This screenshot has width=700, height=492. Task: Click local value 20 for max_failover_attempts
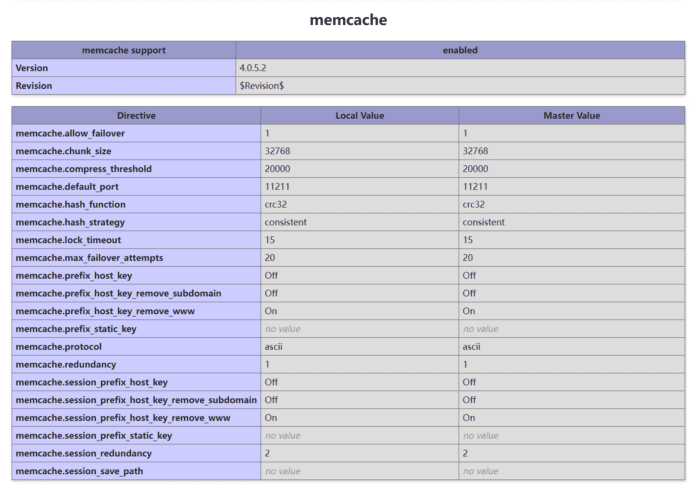tap(270, 258)
